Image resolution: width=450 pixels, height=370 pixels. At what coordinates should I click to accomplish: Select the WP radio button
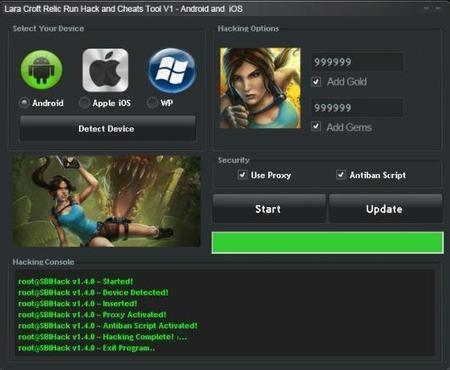152,103
